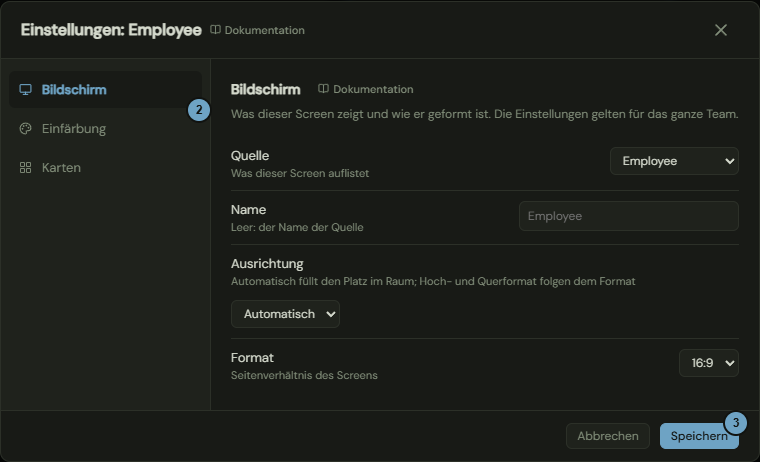760x462 pixels.
Task: Open the Quelle dropdown showing Employee
Action: [674, 161]
